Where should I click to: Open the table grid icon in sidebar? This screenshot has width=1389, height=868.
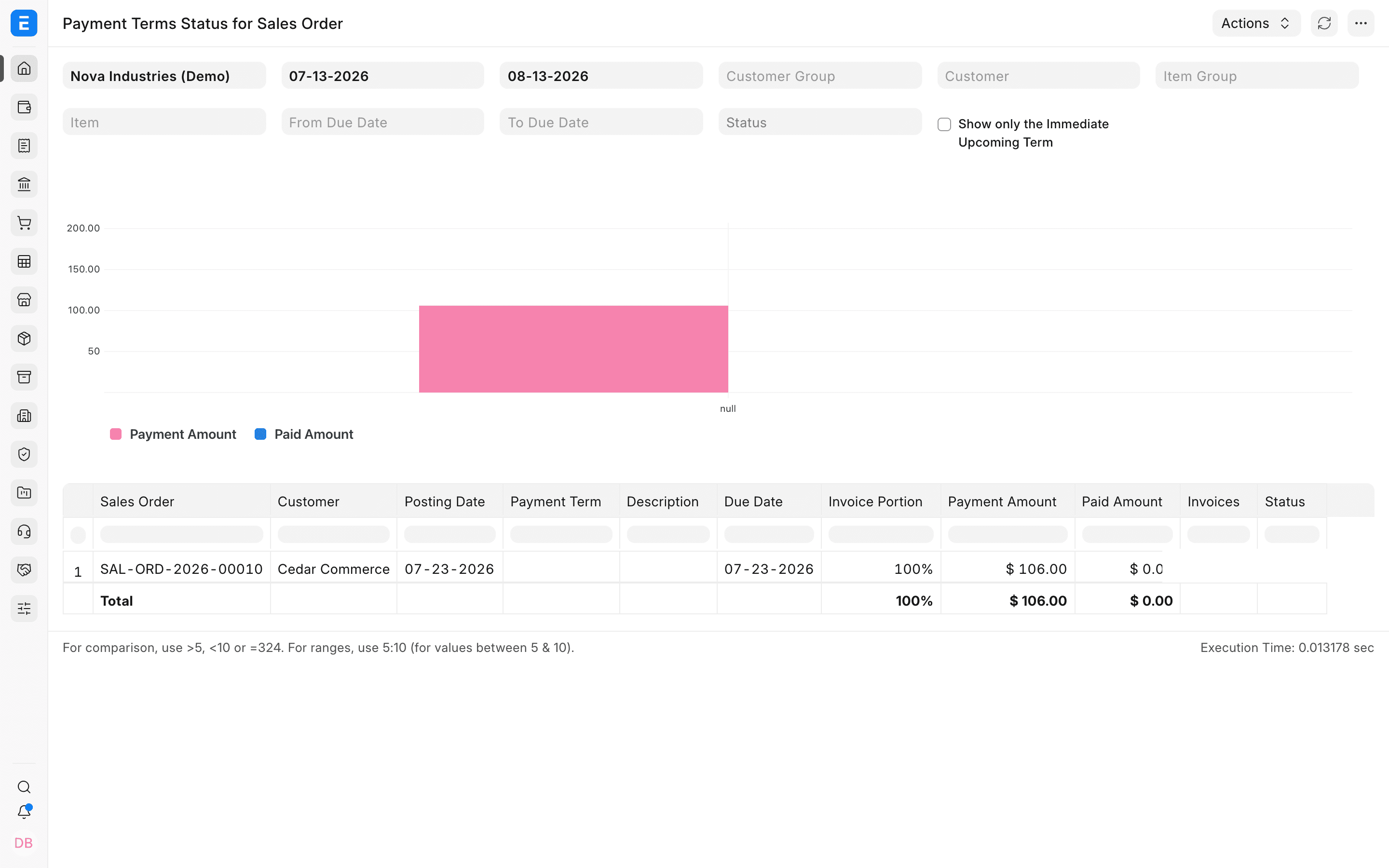24,262
